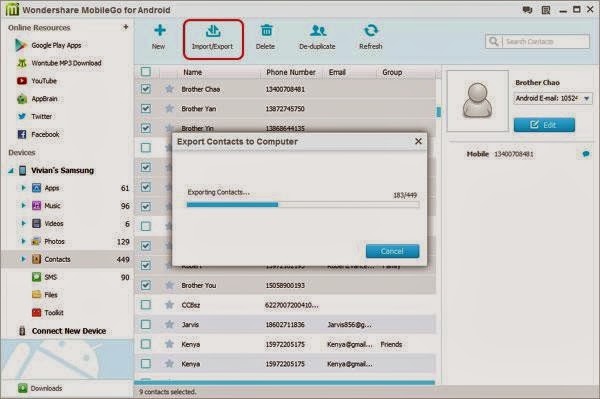Click the Edit contact button
This screenshot has width=600, height=399.
coord(544,125)
